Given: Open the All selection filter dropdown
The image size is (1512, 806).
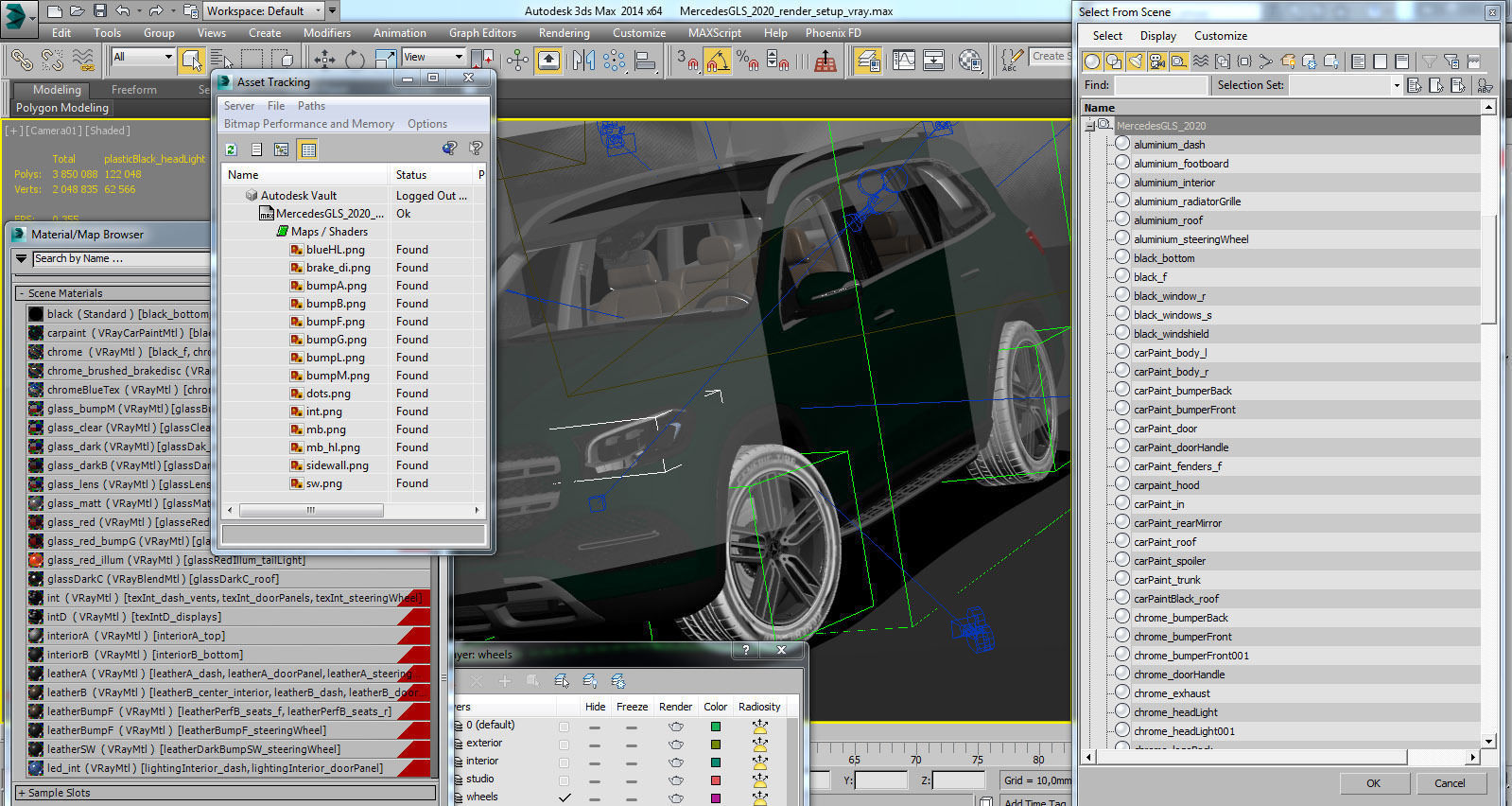Looking at the screenshot, I should tap(143, 57).
